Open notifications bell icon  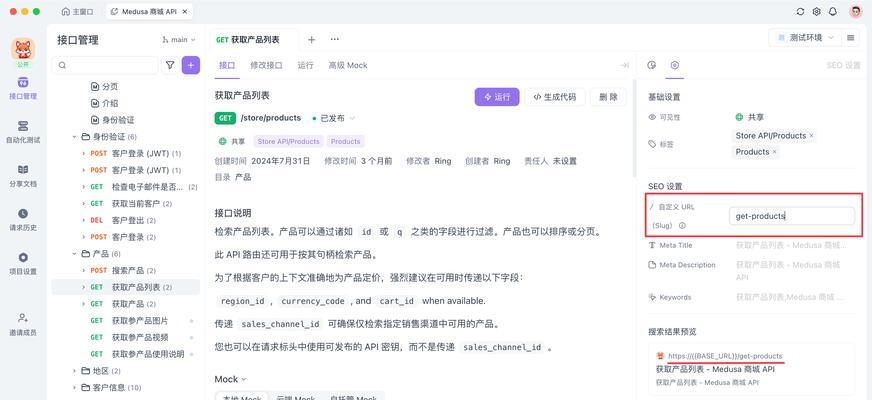pyautogui.click(x=833, y=11)
